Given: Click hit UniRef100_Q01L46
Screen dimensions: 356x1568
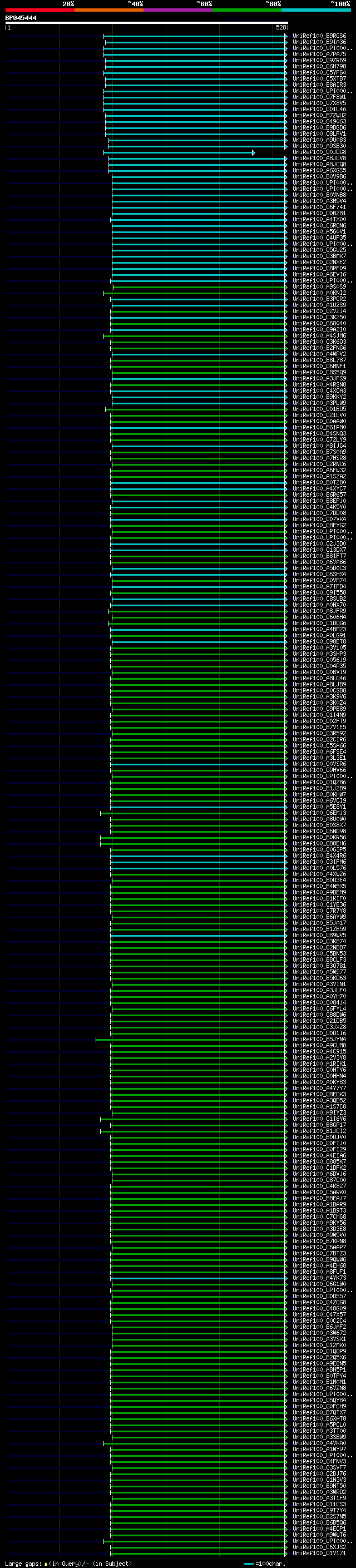Looking at the screenshot, I should 319,110.
